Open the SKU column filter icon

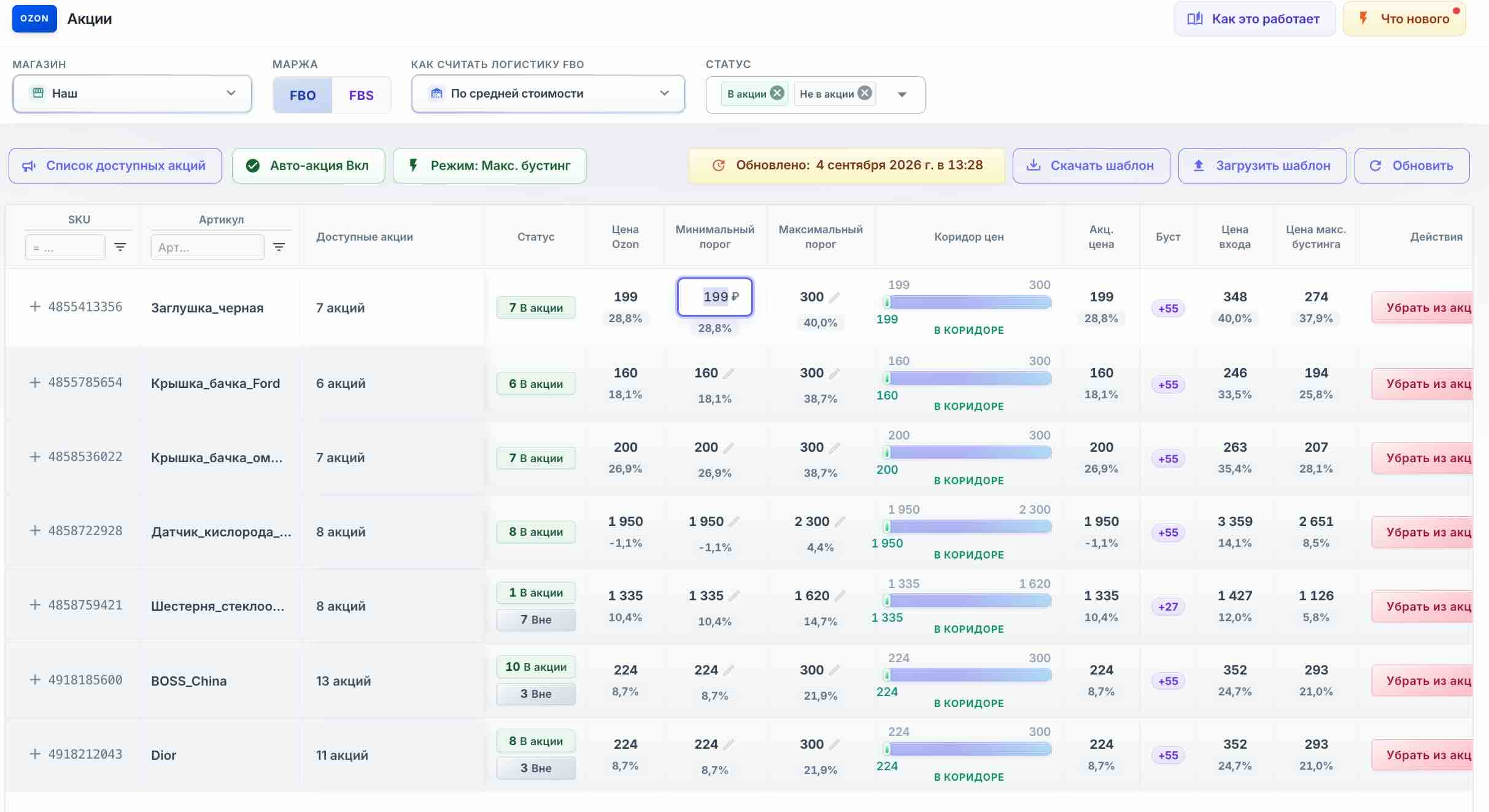click(x=120, y=247)
